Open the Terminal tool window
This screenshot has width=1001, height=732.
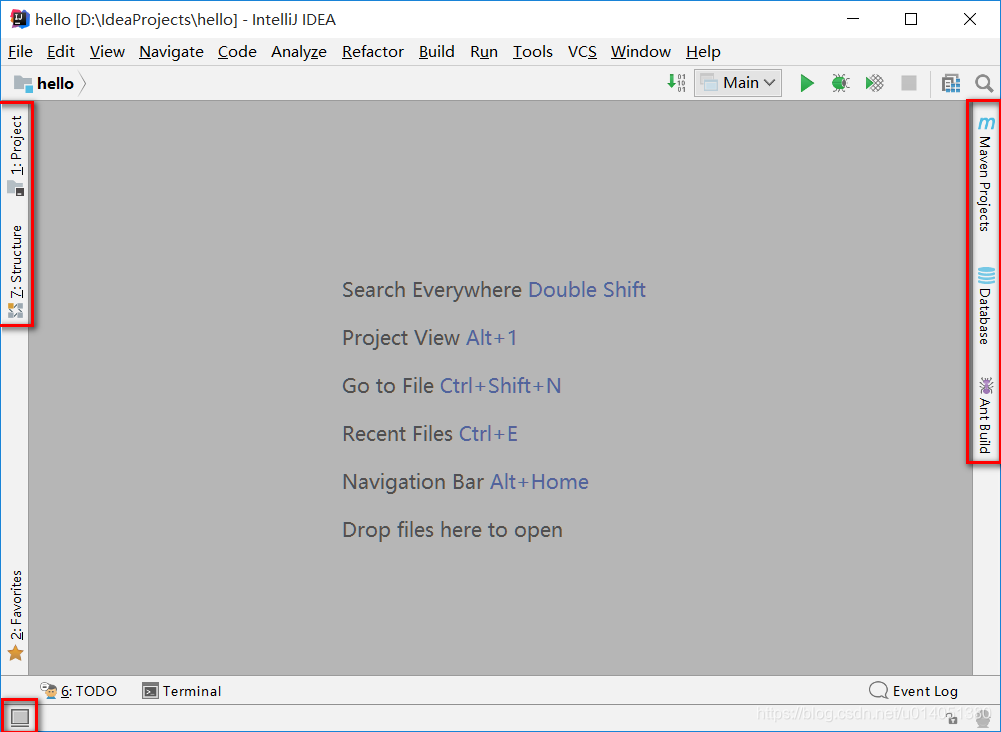182,691
